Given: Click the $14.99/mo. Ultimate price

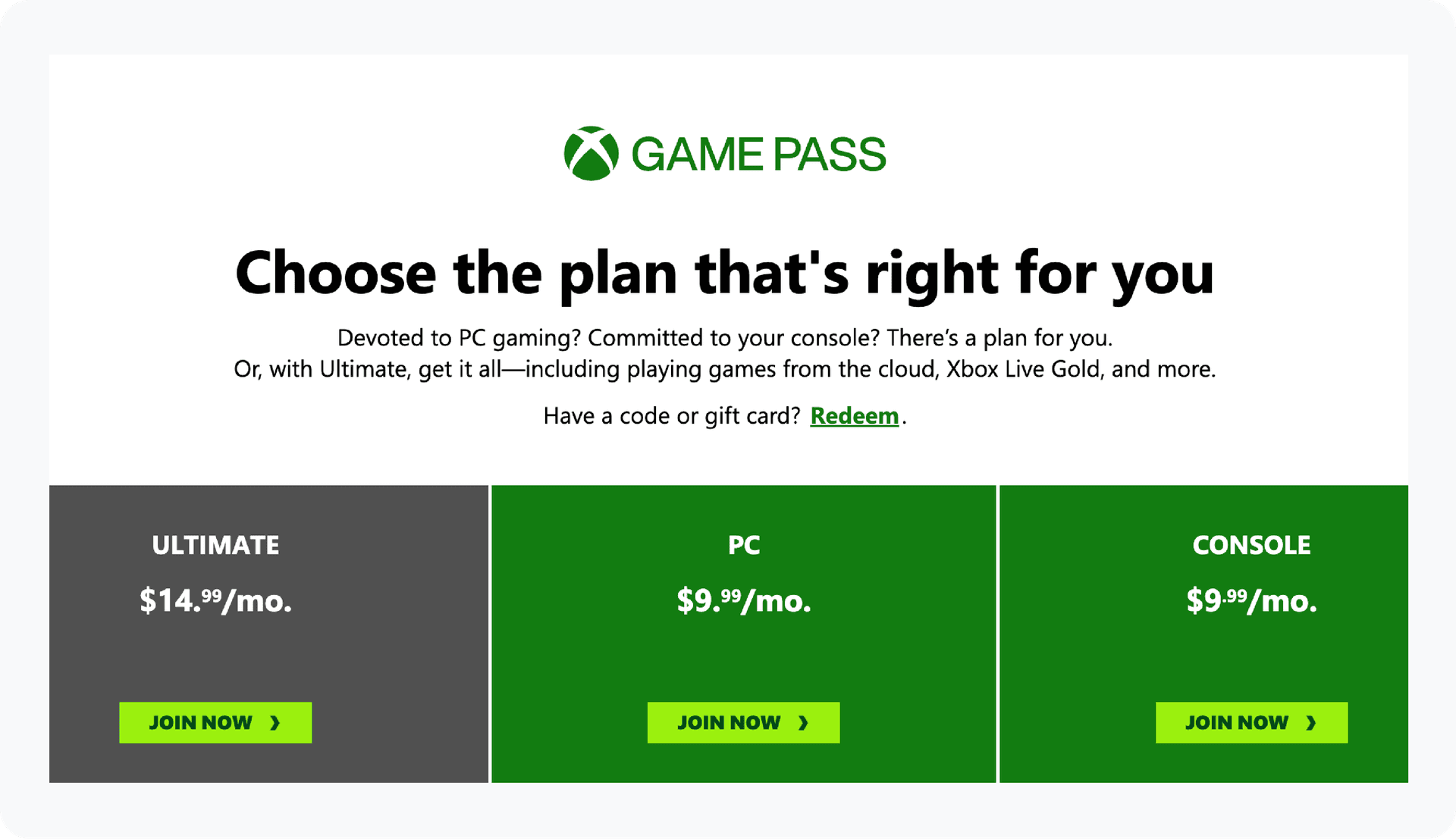Looking at the screenshot, I should 215,601.
